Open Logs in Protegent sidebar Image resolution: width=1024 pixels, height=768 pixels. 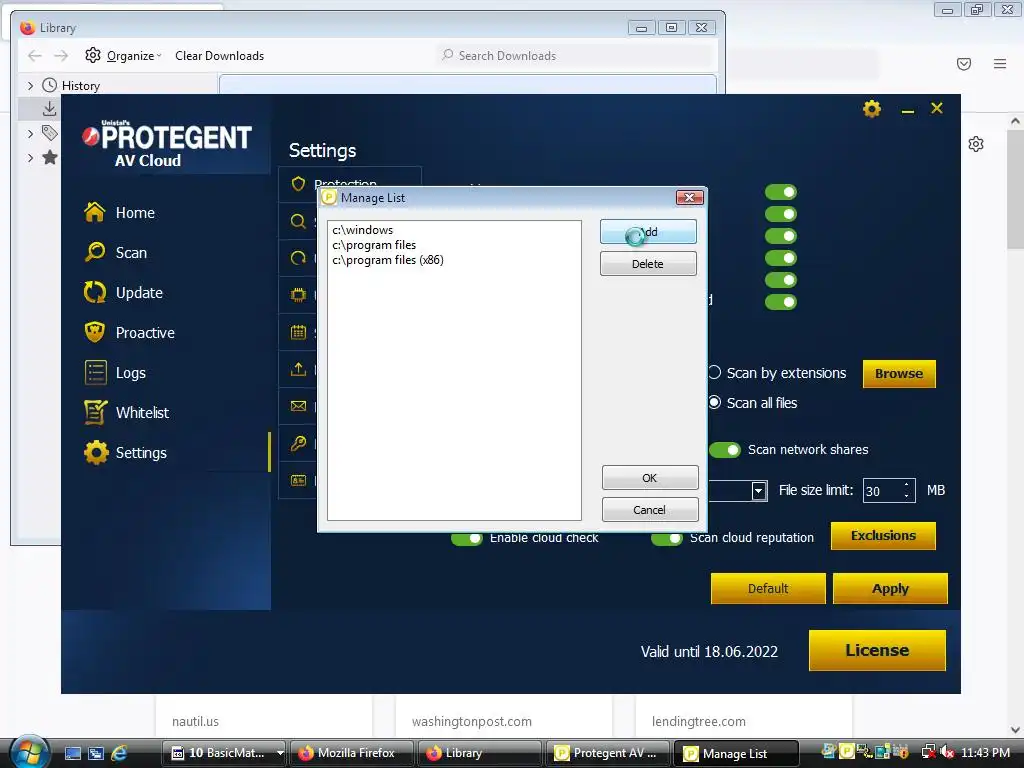(130, 373)
